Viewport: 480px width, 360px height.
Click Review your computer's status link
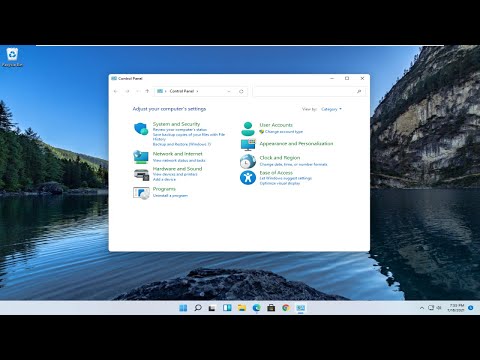click(180, 129)
